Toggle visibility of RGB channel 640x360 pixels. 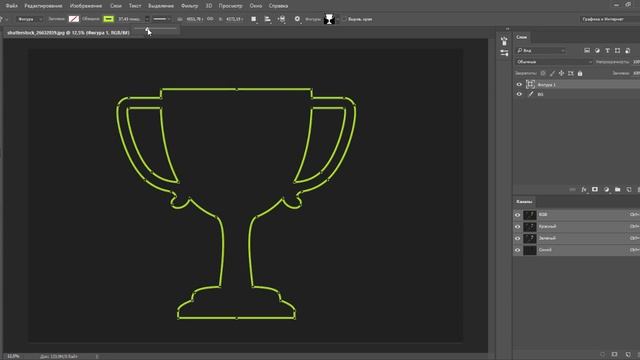point(518,215)
